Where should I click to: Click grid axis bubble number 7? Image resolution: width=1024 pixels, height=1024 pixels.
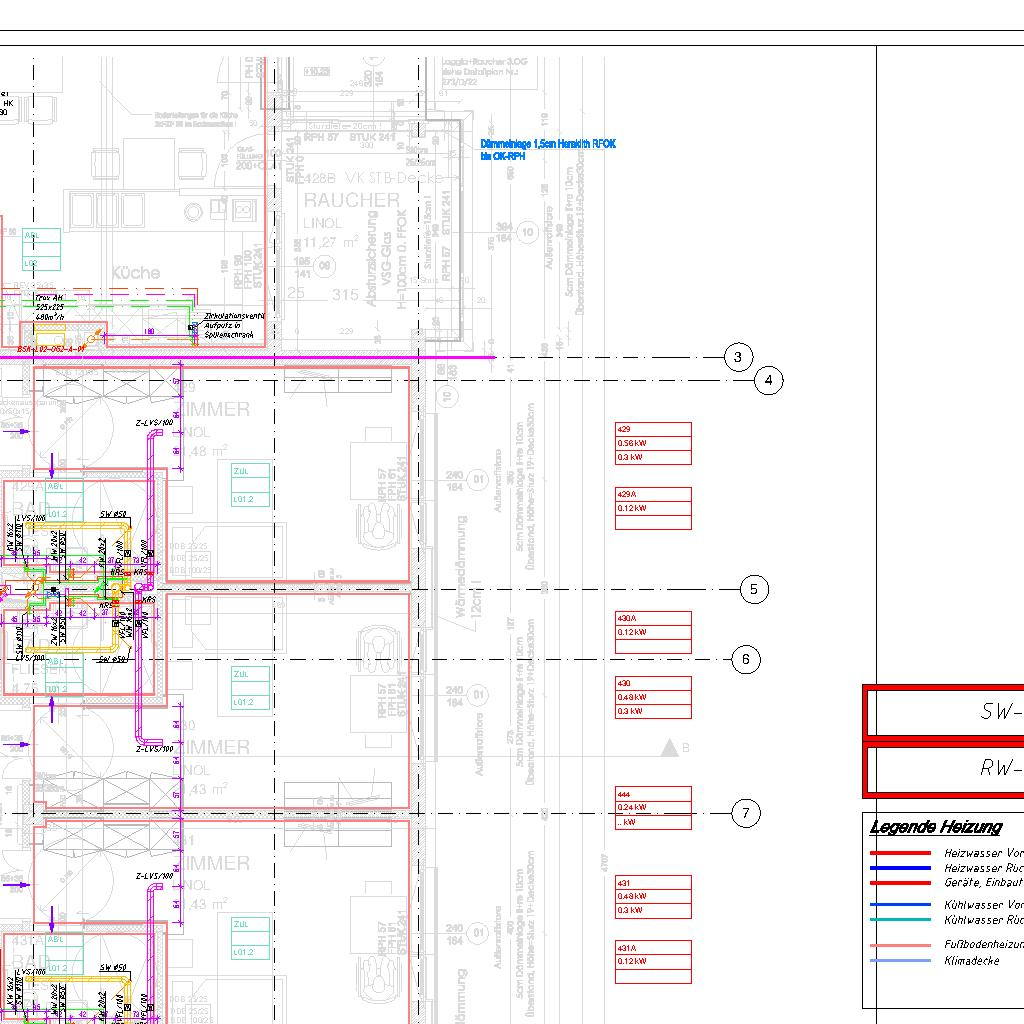[746, 814]
